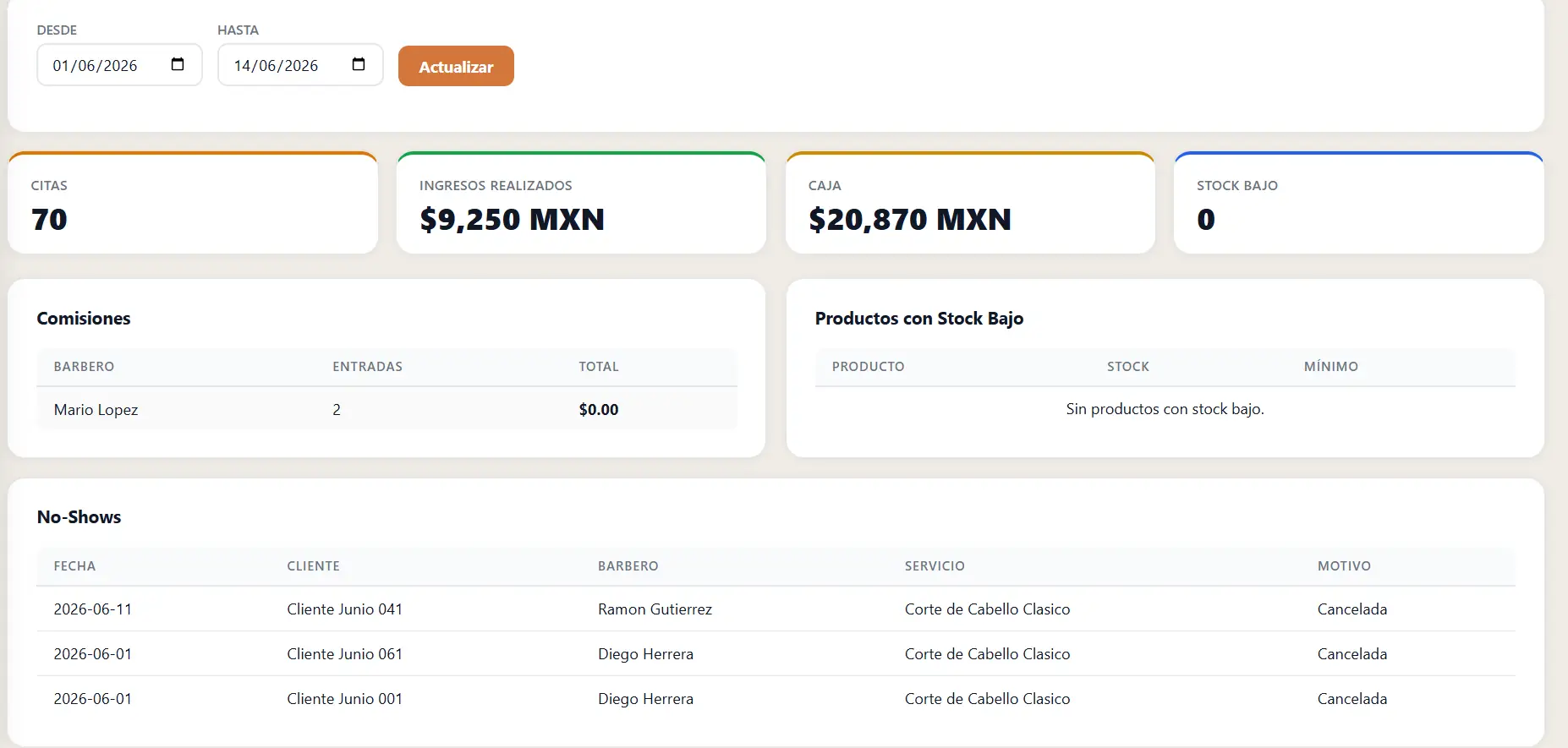Open the Hasta date picker calendar icon
This screenshot has height=748, width=1568.
[359, 64]
